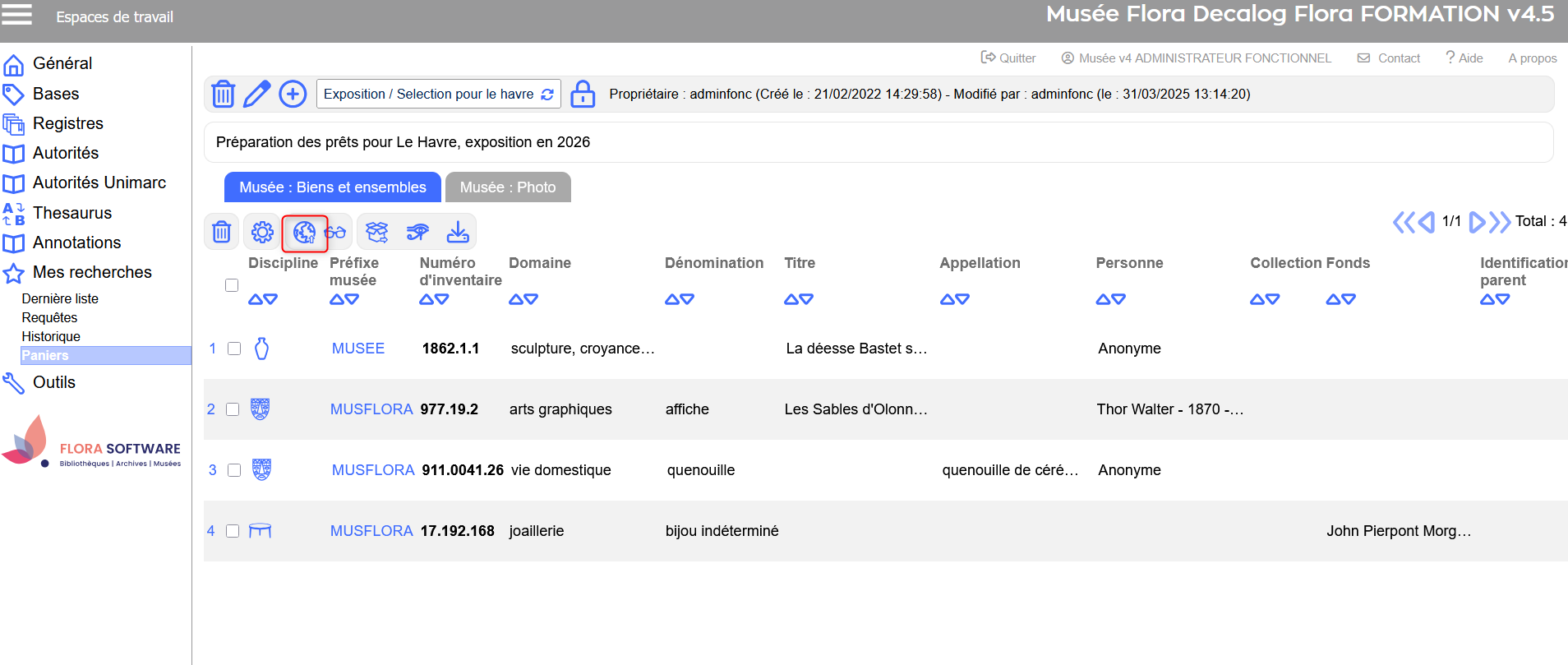Screen dimensions: 1568x665
Task: Toggle the select-all checkbox in the table header
Action: pyautogui.click(x=232, y=285)
